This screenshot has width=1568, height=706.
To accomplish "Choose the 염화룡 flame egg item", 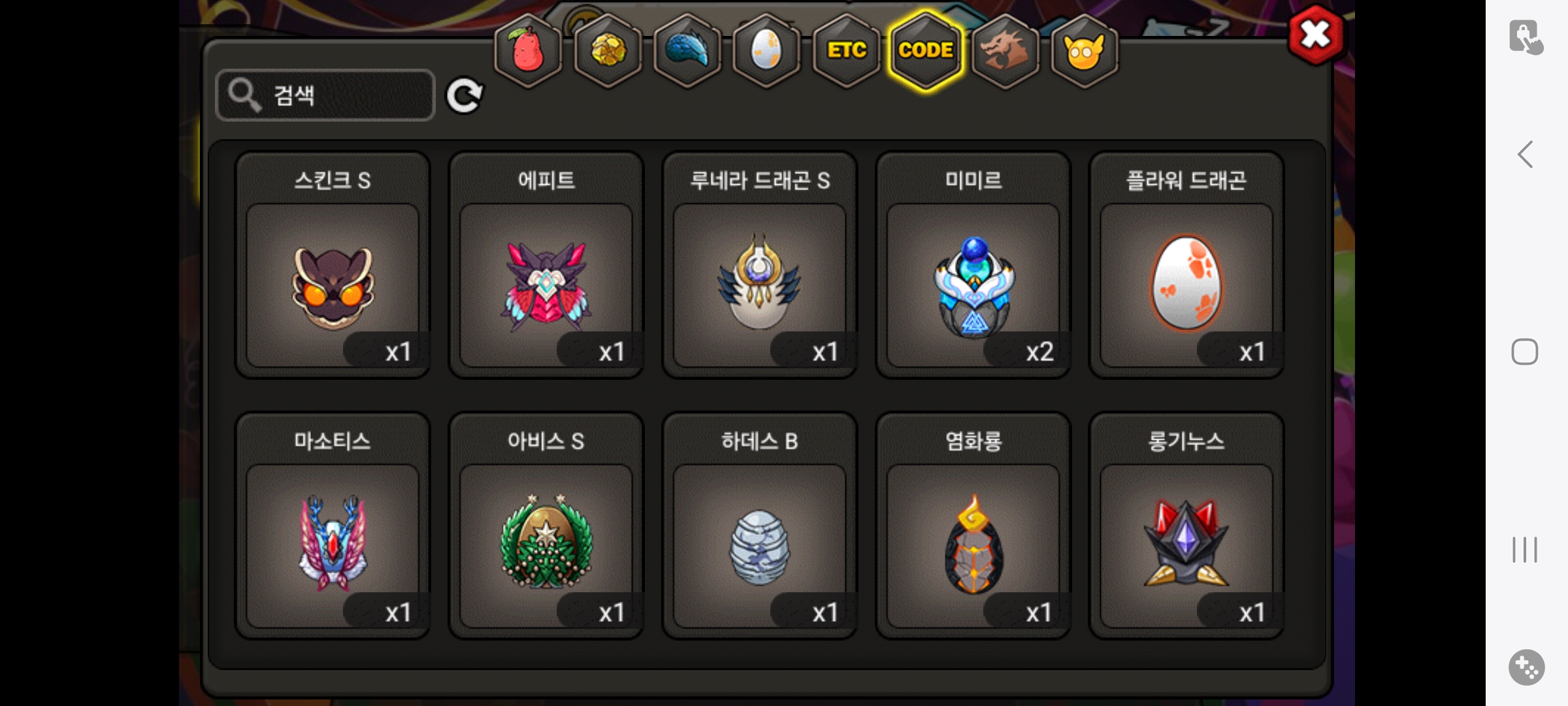I will coord(973,526).
